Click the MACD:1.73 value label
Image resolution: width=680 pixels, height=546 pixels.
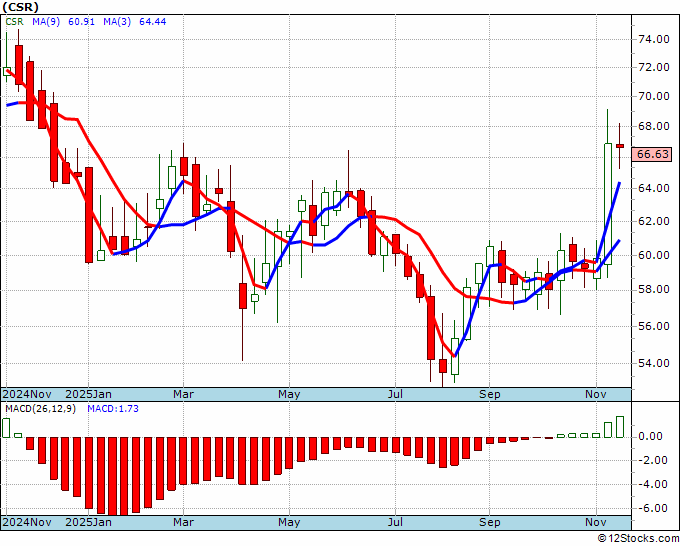click(113, 409)
